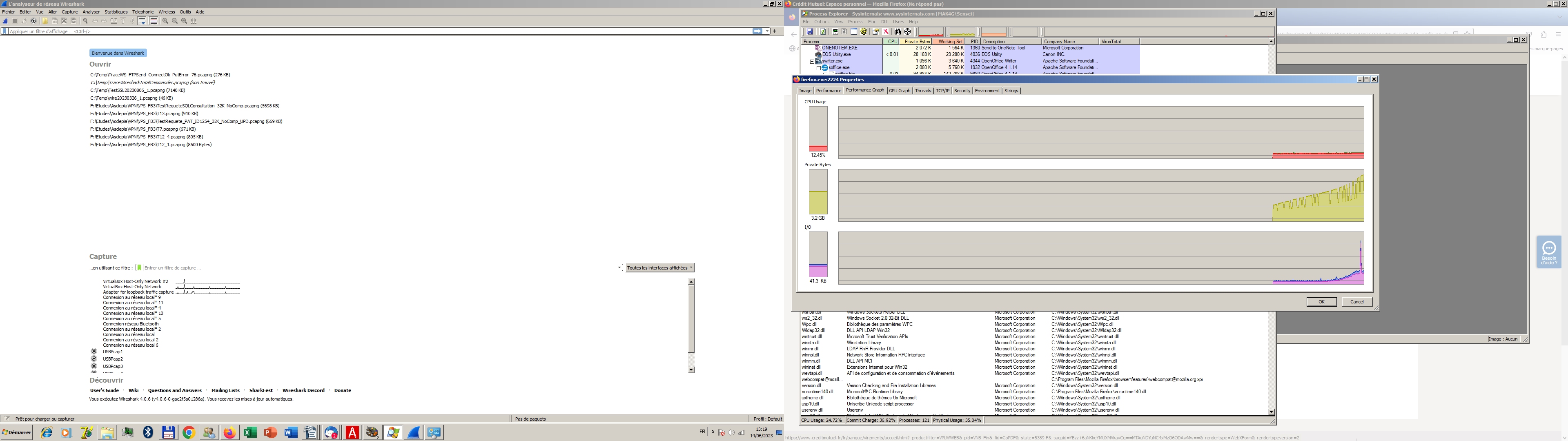
Task: Click the Donate link
Action: point(343,390)
